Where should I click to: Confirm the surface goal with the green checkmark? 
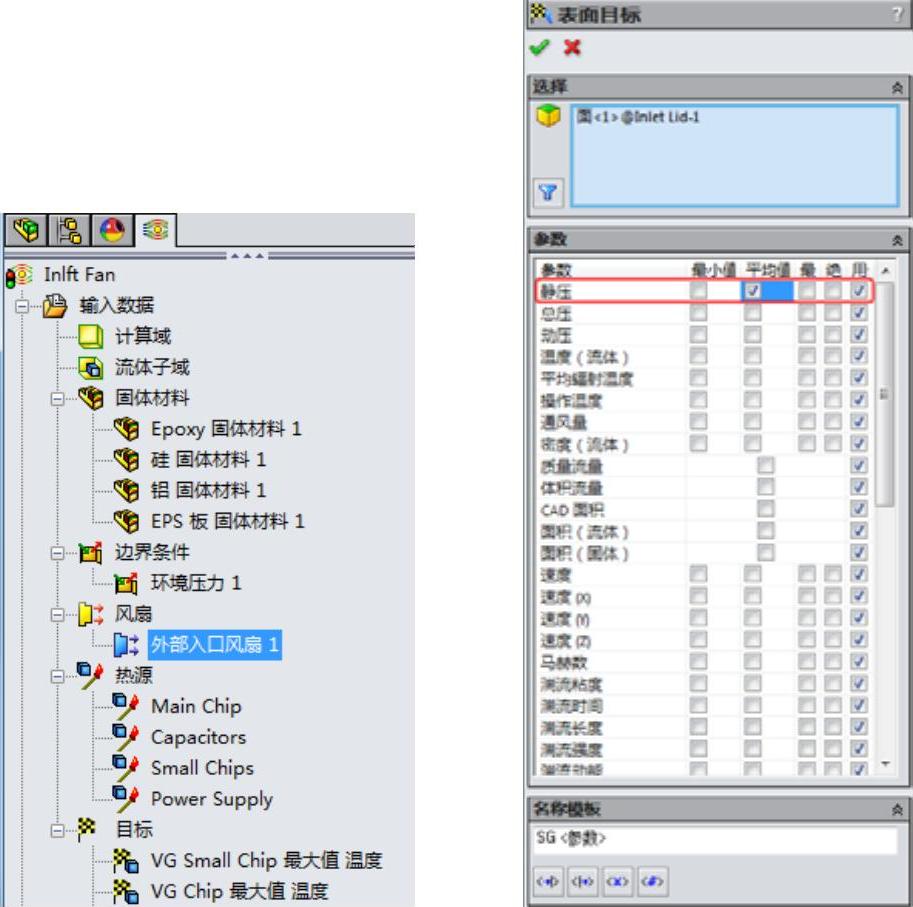pos(539,47)
